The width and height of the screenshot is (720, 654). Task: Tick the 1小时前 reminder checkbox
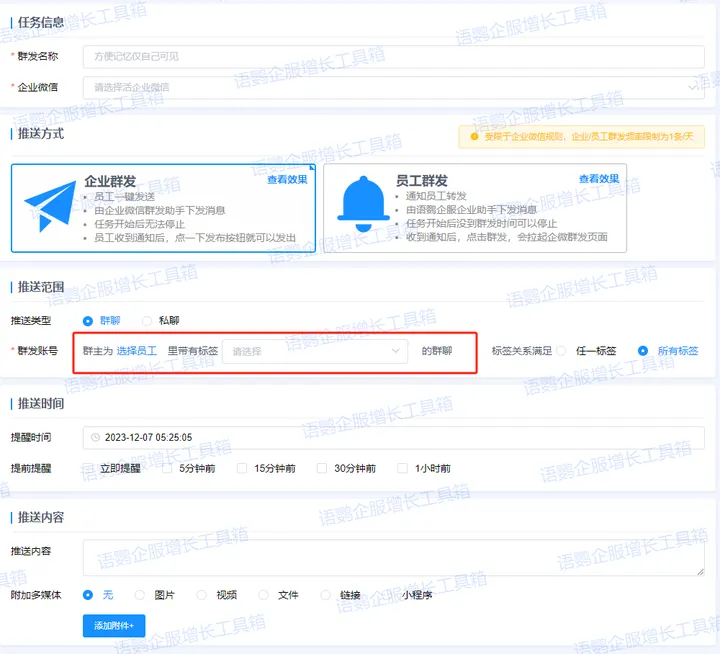click(402, 468)
